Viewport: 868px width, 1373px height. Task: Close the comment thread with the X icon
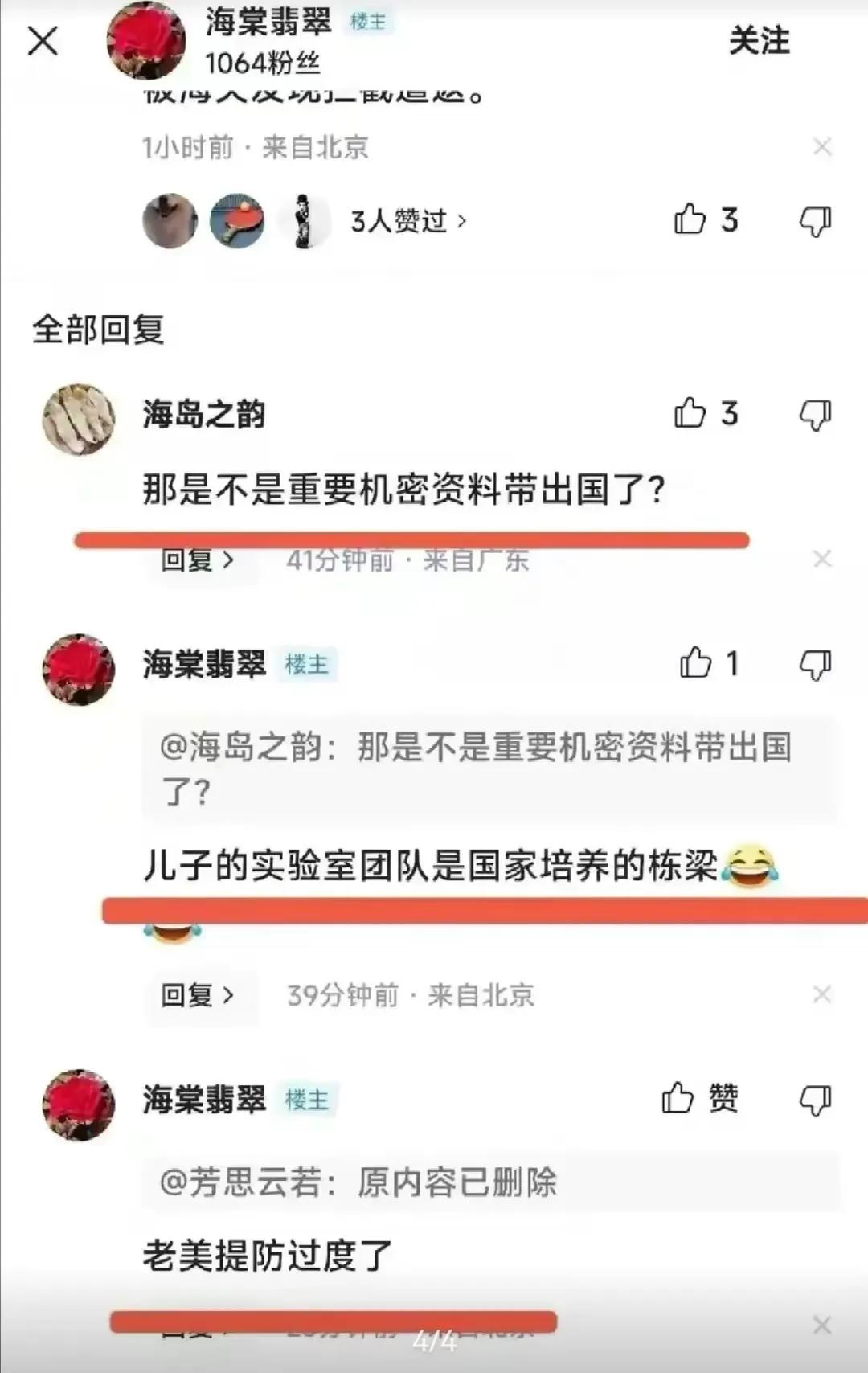[43, 41]
